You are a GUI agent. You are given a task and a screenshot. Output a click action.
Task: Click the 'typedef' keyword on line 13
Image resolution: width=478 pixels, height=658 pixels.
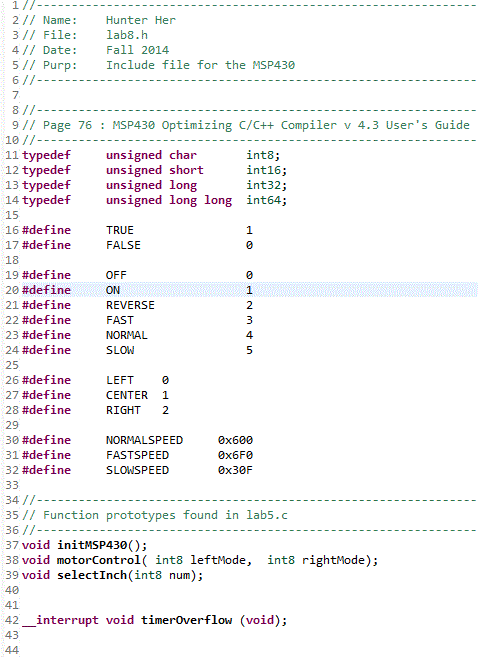tap(46, 185)
